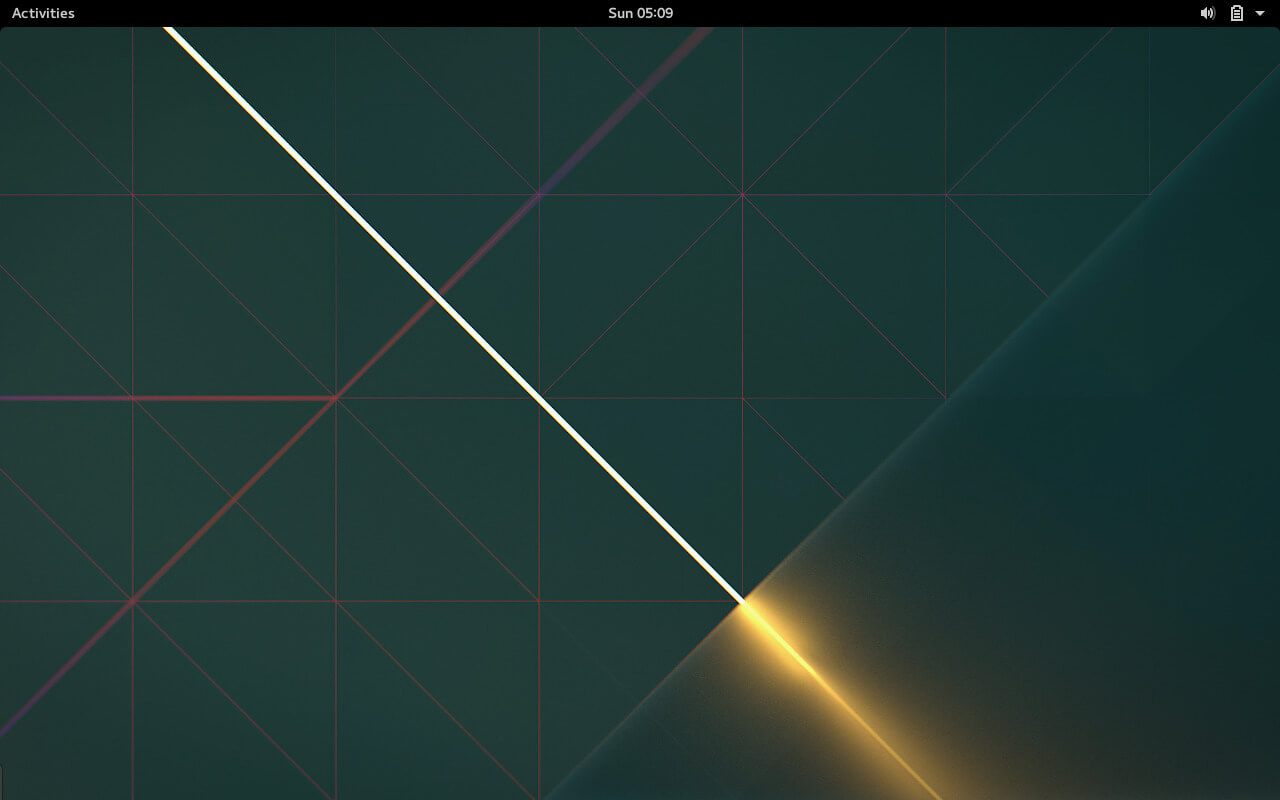Open the Activities overview
1280x800 pixels.
(43, 13)
